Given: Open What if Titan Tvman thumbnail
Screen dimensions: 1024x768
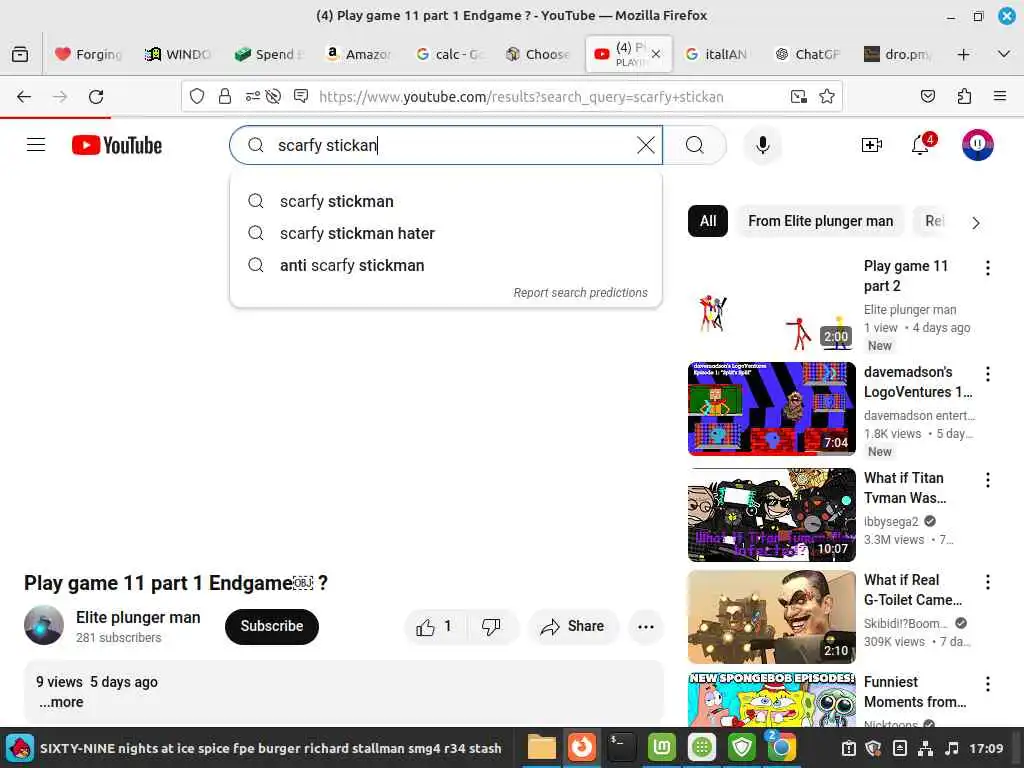Looking at the screenshot, I should coord(771,515).
